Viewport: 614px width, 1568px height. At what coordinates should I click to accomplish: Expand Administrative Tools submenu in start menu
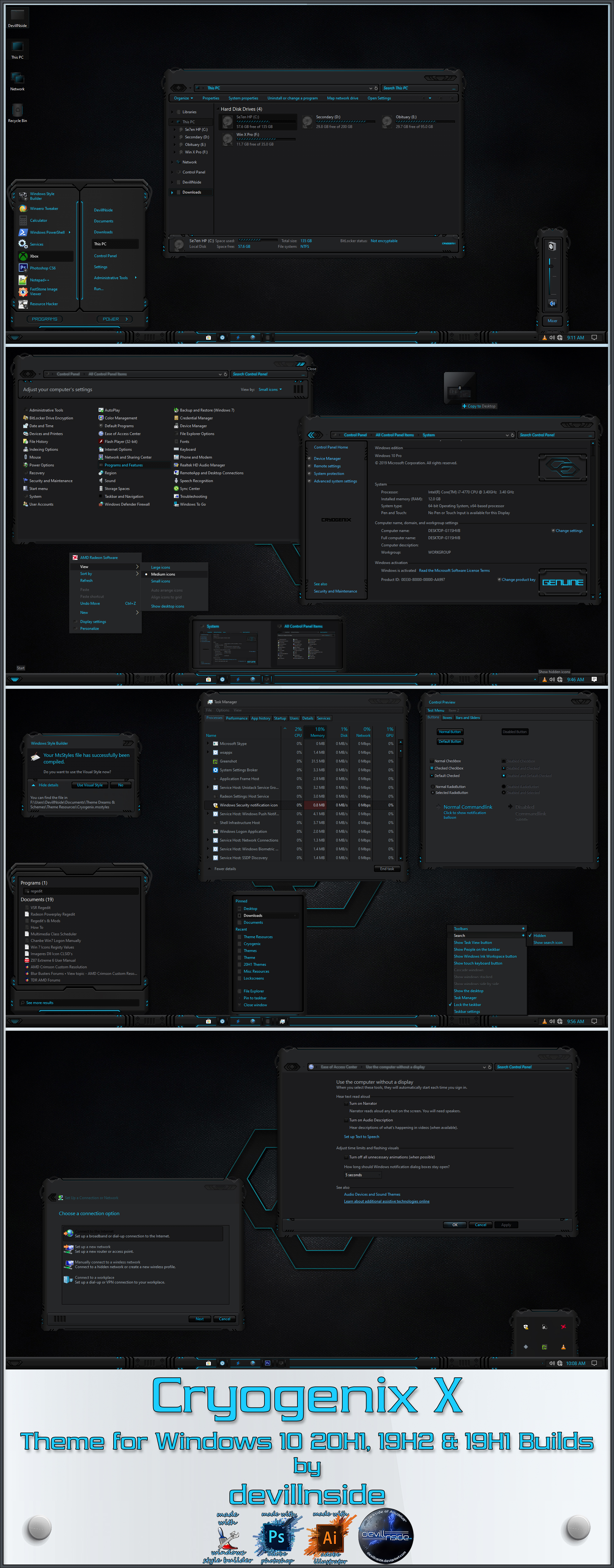tap(136, 278)
